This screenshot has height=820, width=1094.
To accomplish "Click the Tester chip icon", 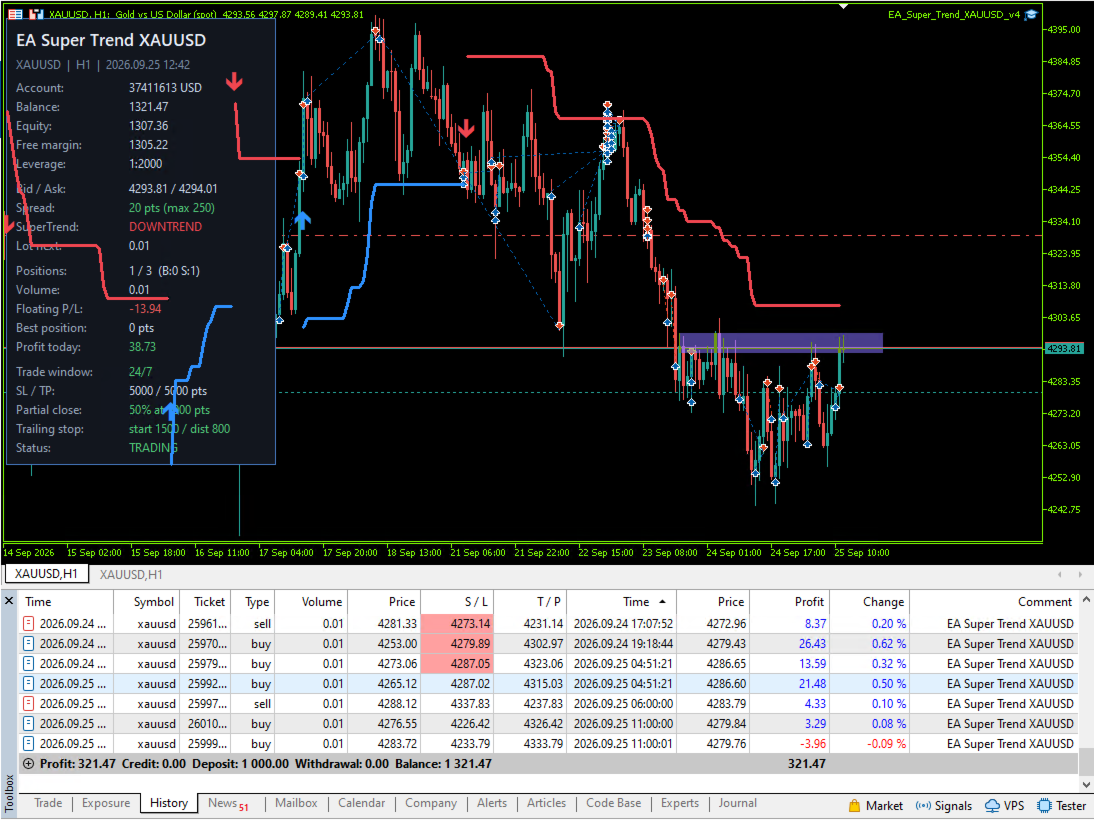I will click(1044, 806).
